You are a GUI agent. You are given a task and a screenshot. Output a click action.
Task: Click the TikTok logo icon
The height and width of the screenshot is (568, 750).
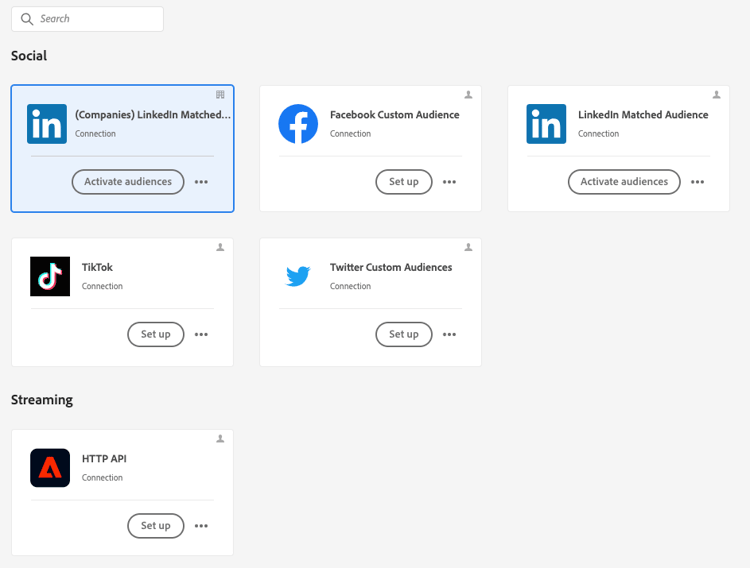tap(50, 277)
